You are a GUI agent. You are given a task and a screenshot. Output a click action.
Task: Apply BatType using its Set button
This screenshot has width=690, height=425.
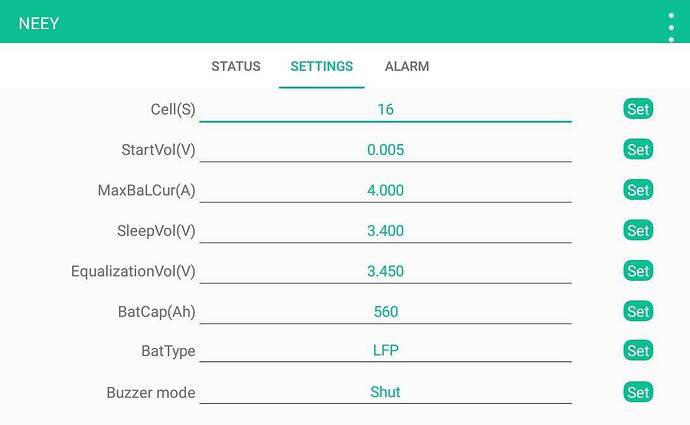[x=638, y=351]
